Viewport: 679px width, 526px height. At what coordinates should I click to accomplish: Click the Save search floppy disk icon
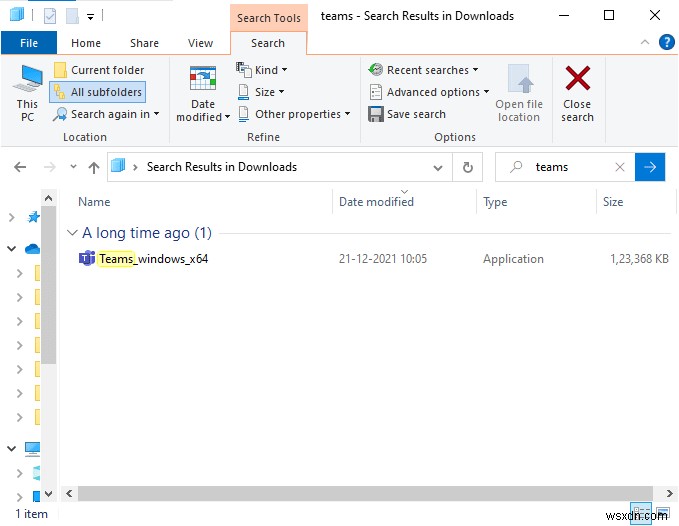(375, 114)
